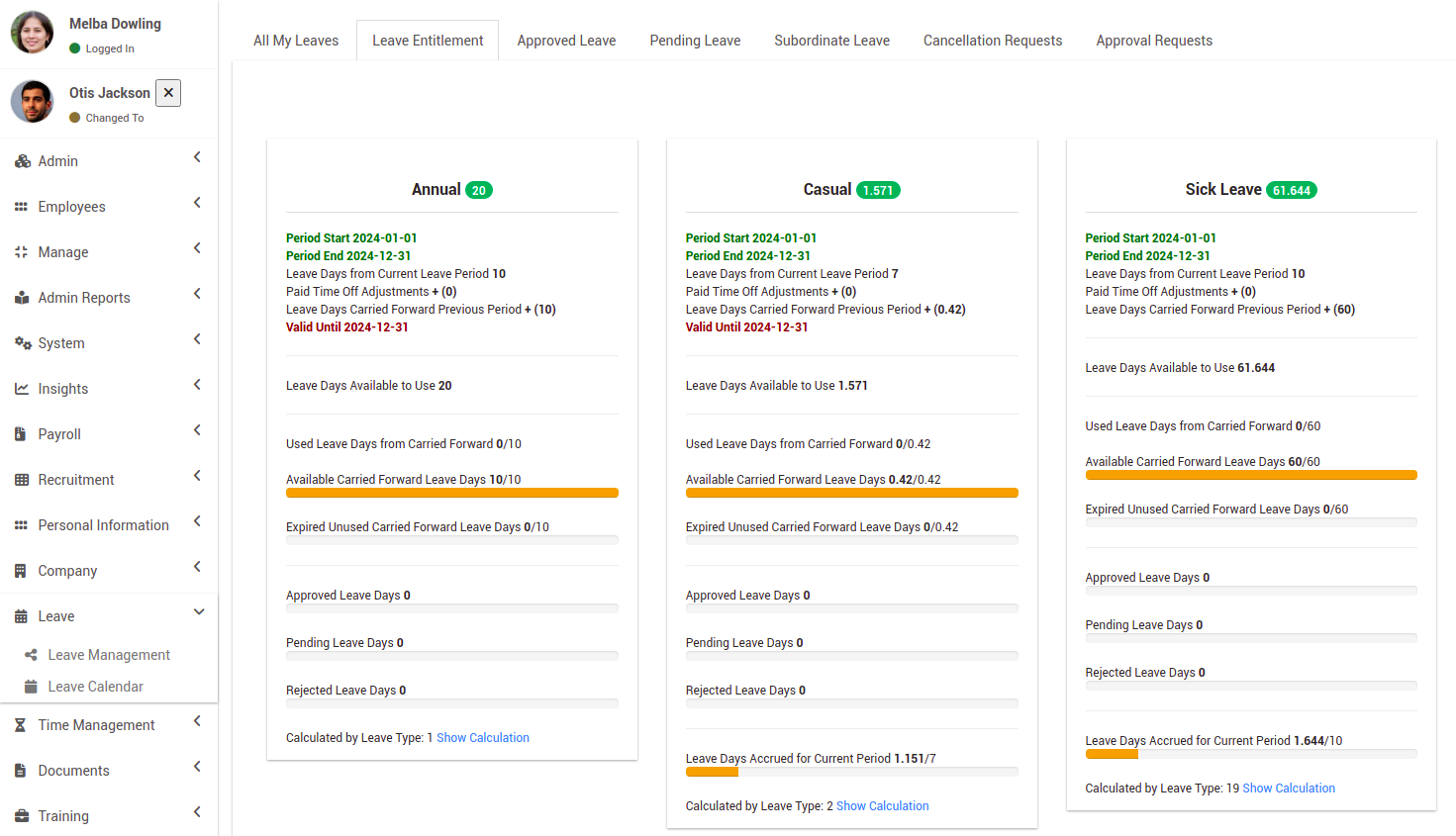Expand the Training menu chevron
Screen dimensions: 1456x836
[197, 812]
